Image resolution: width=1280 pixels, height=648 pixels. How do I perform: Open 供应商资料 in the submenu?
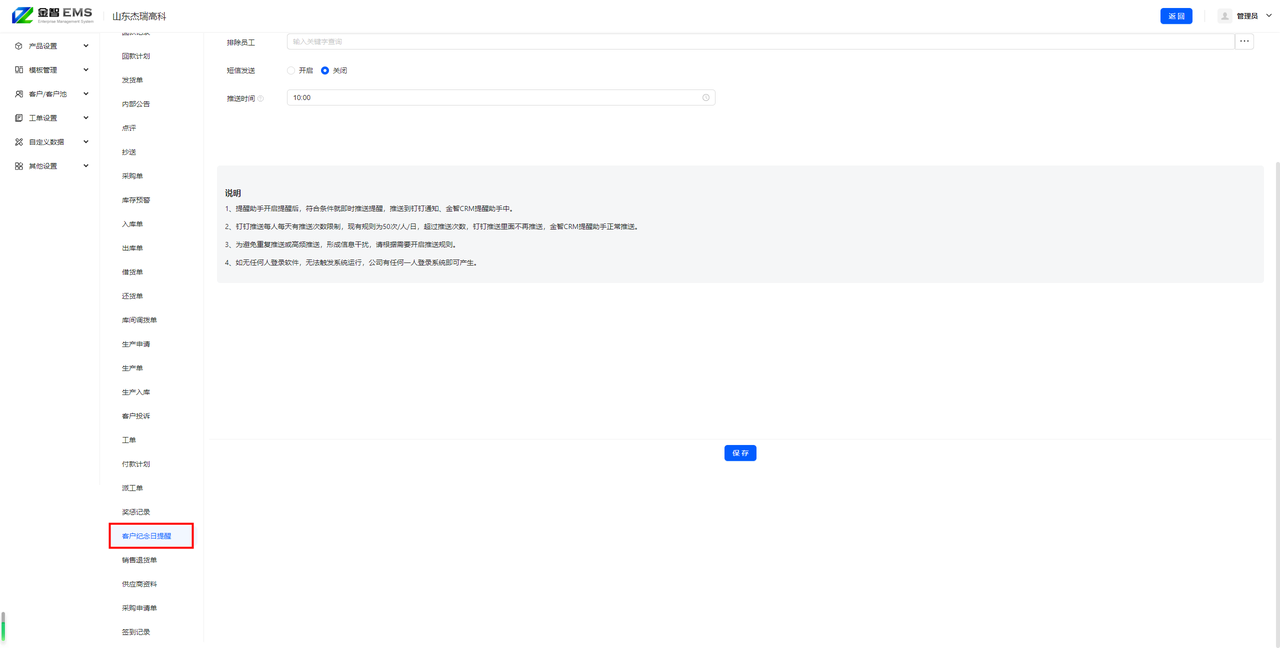(x=140, y=584)
